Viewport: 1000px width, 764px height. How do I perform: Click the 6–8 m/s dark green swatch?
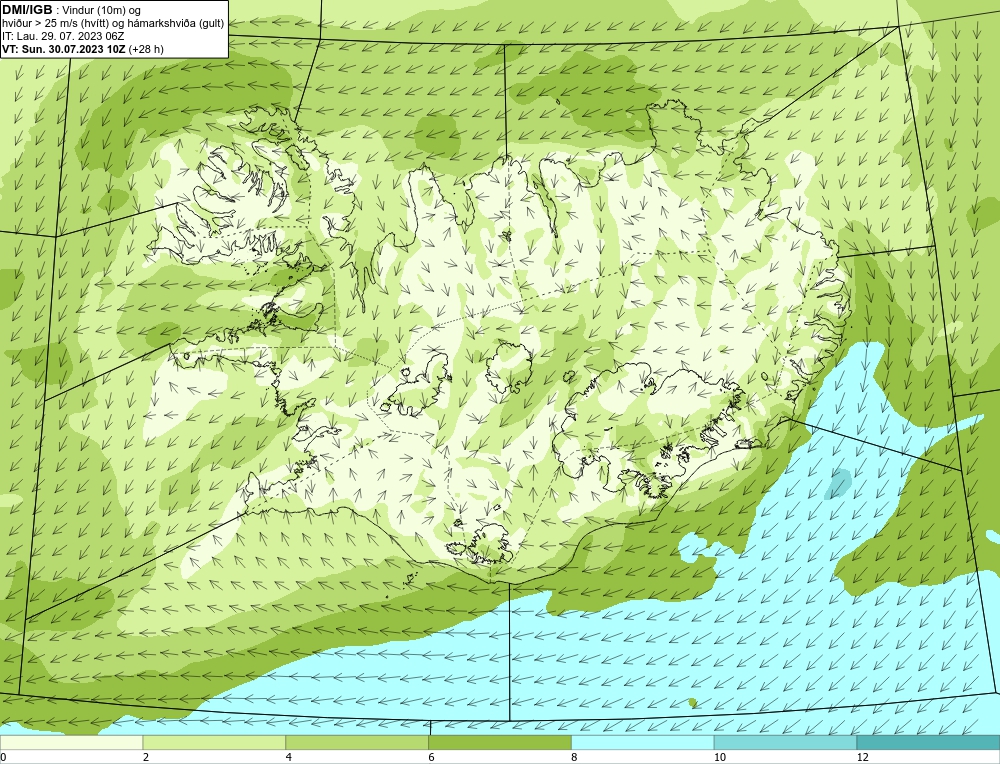(x=500, y=742)
